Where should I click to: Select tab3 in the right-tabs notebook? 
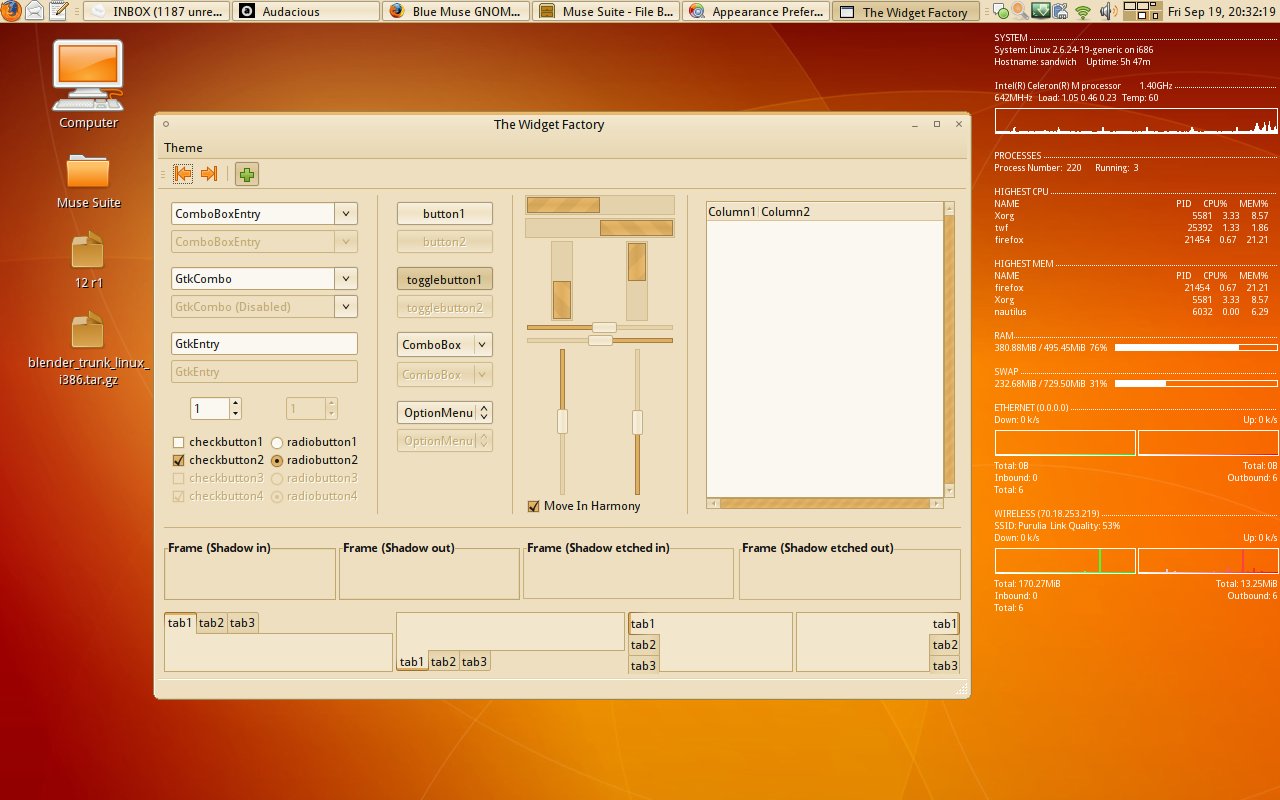click(x=945, y=666)
